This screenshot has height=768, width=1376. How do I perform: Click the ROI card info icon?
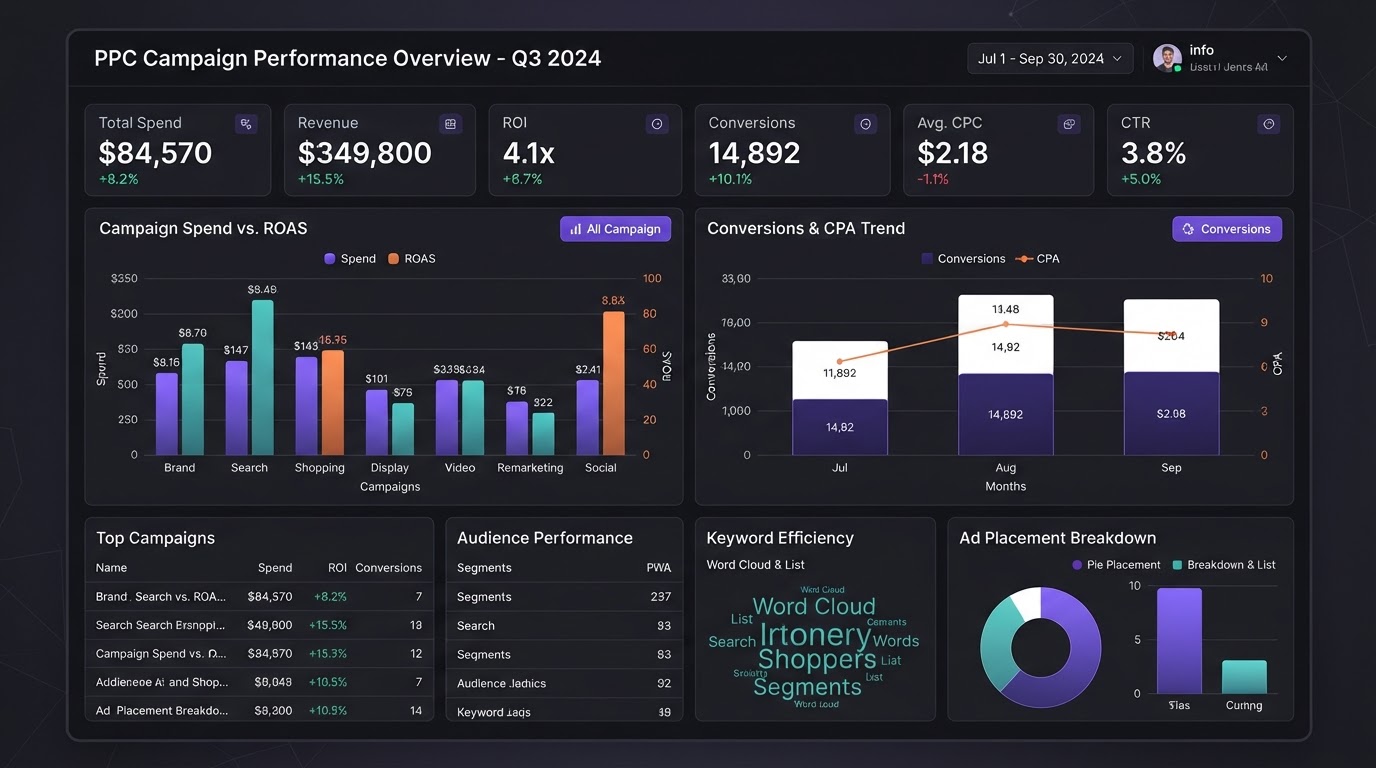657,124
